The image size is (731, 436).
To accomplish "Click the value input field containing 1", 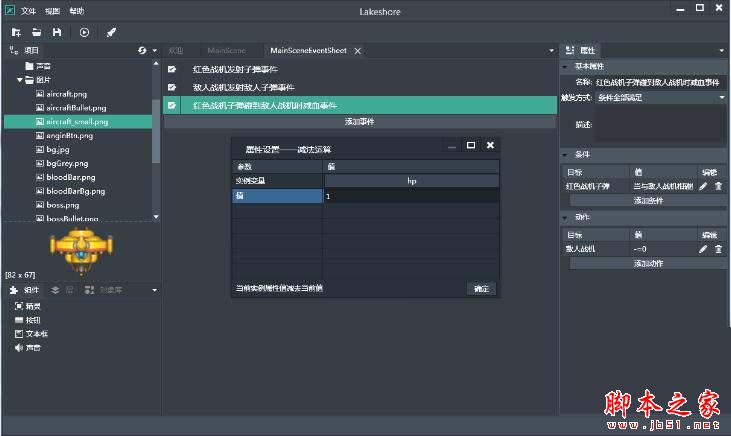I will click(412, 196).
